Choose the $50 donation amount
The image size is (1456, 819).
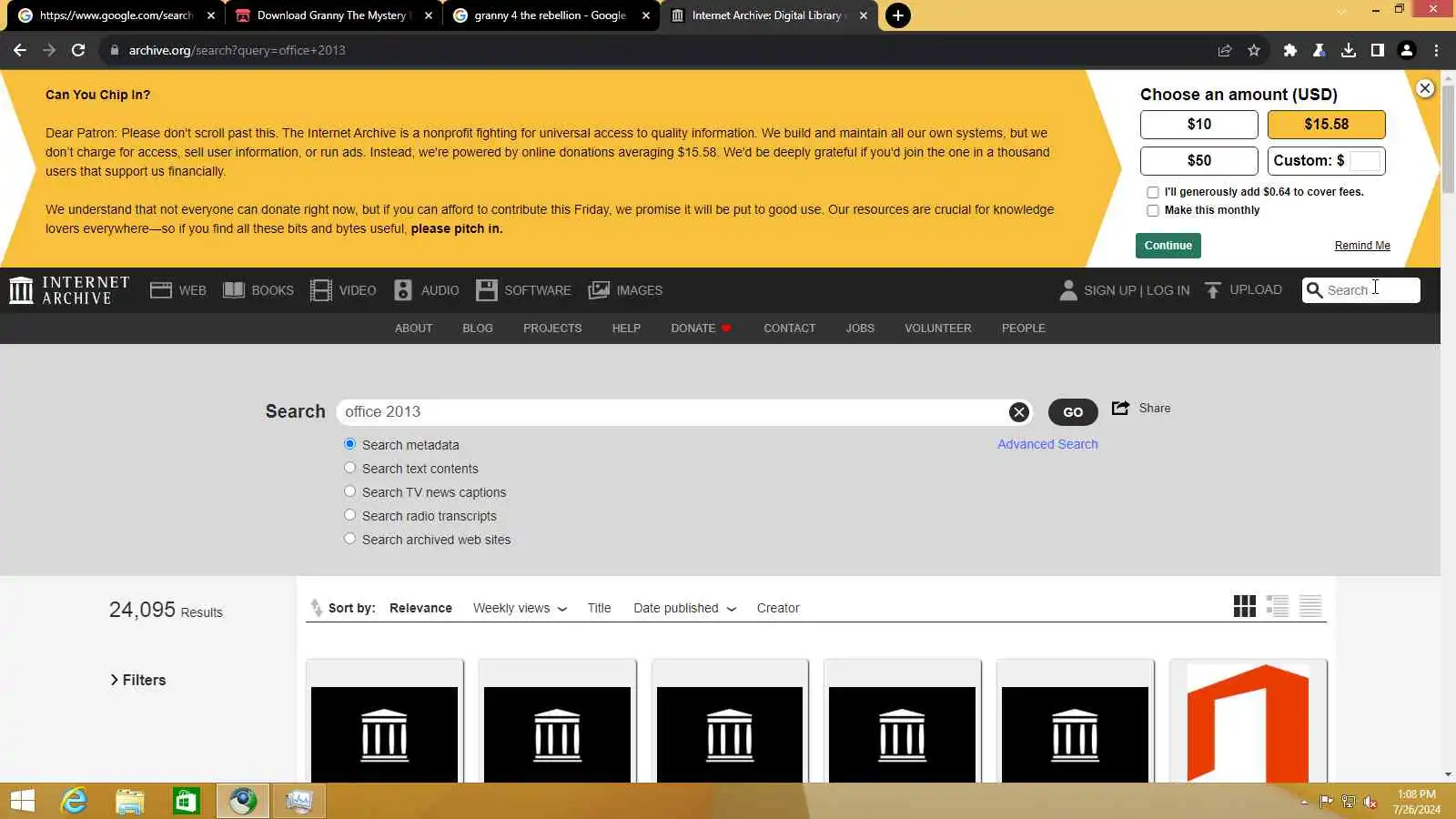[x=1199, y=161]
